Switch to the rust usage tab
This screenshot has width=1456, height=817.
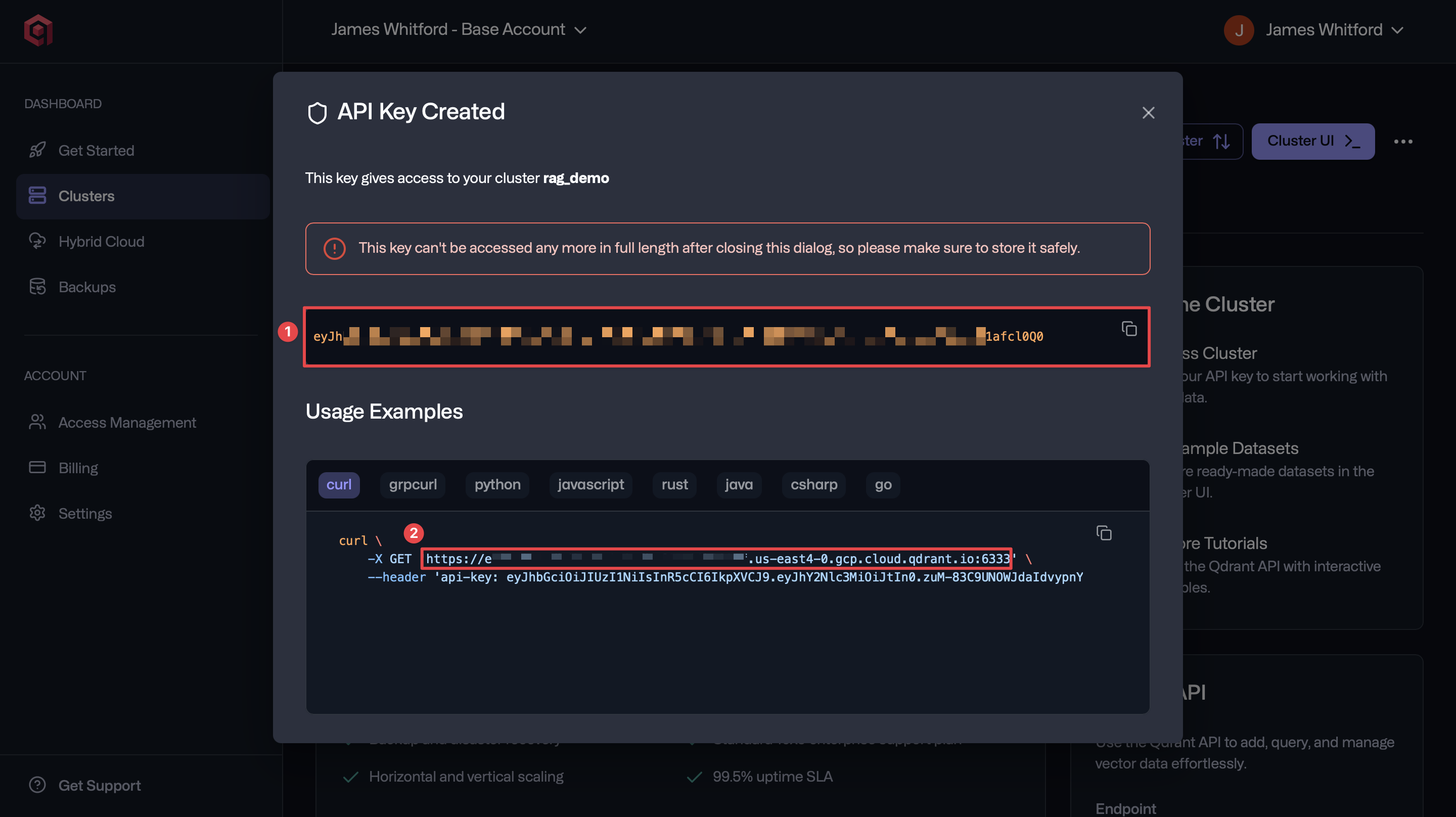point(674,484)
